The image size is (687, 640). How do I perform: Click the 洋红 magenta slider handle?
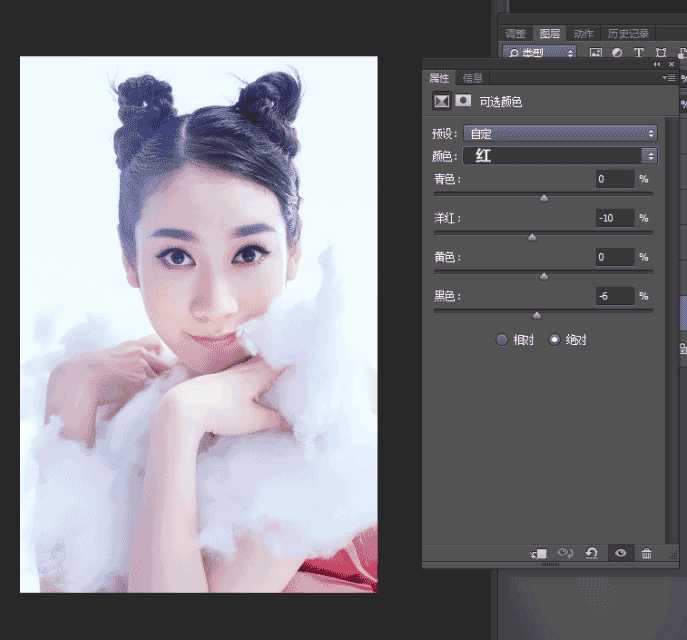[x=532, y=237]
